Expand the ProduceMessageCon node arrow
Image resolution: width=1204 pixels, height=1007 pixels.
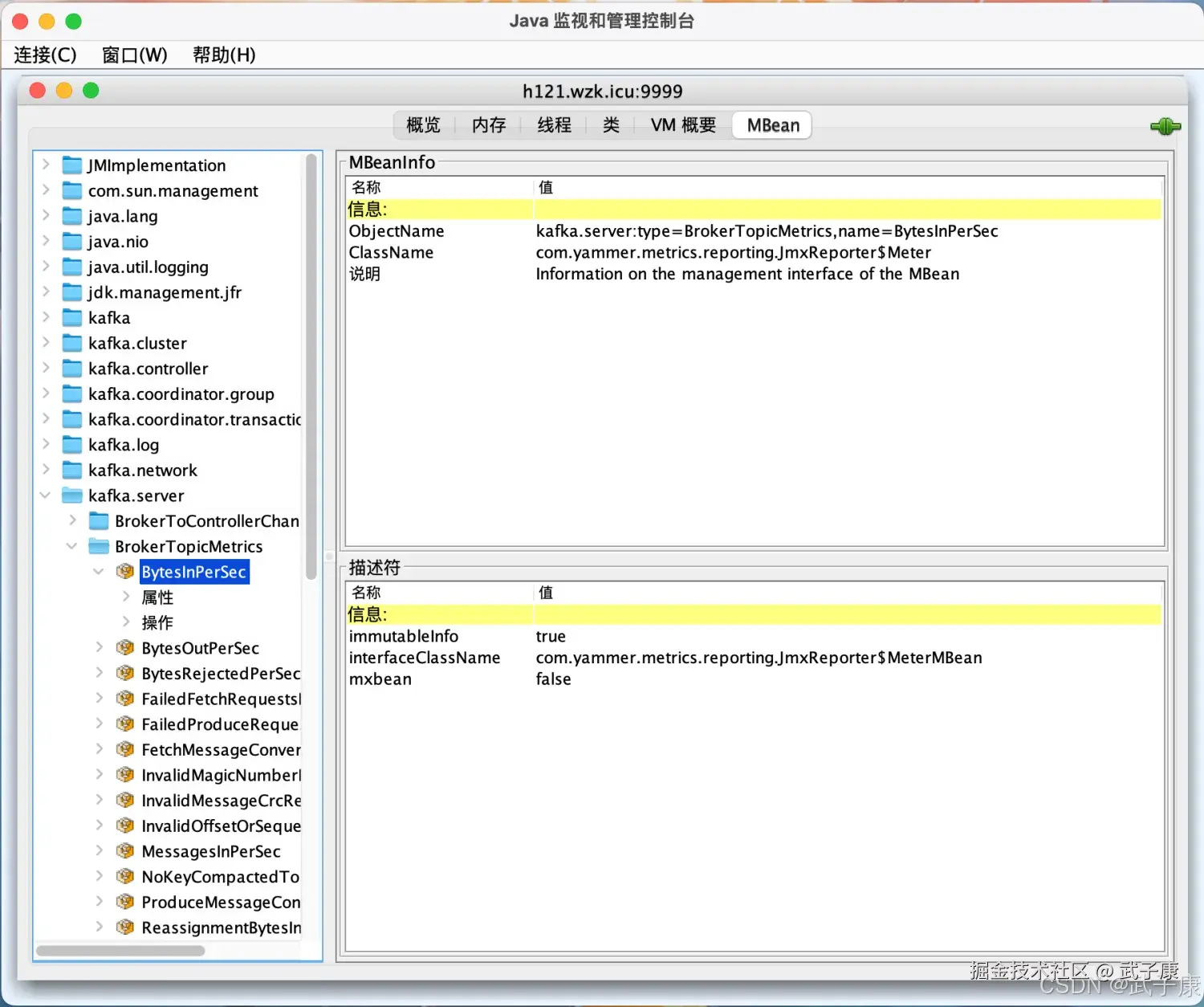tap(100, 901)
